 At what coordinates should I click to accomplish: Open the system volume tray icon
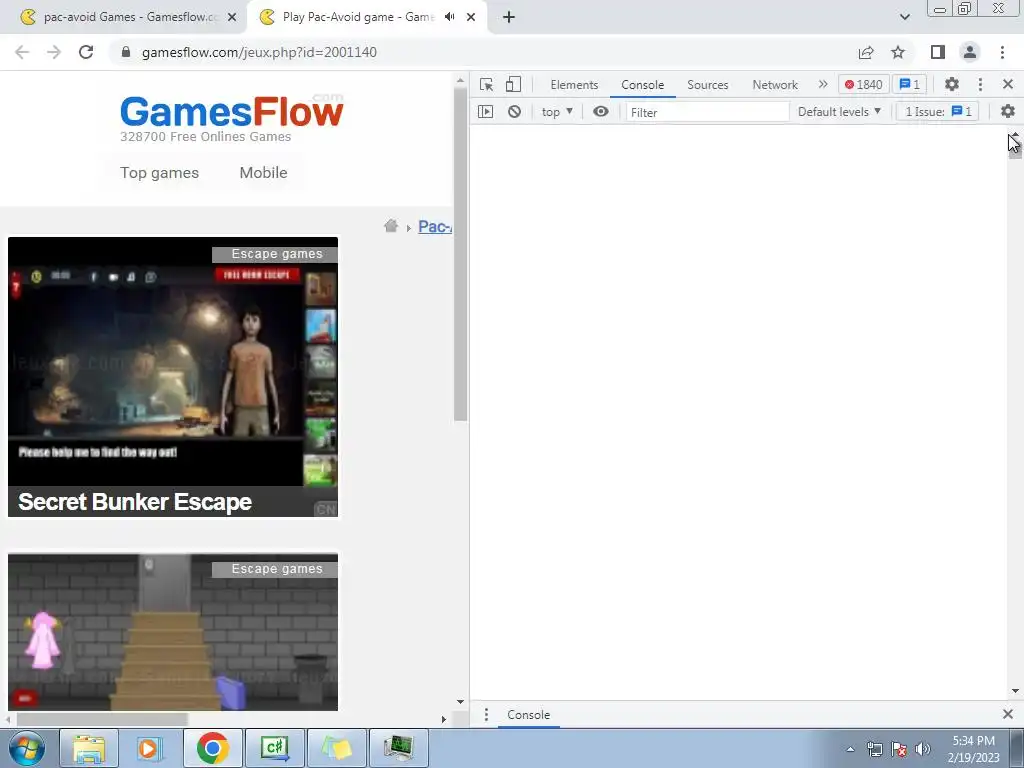[922, 749]
